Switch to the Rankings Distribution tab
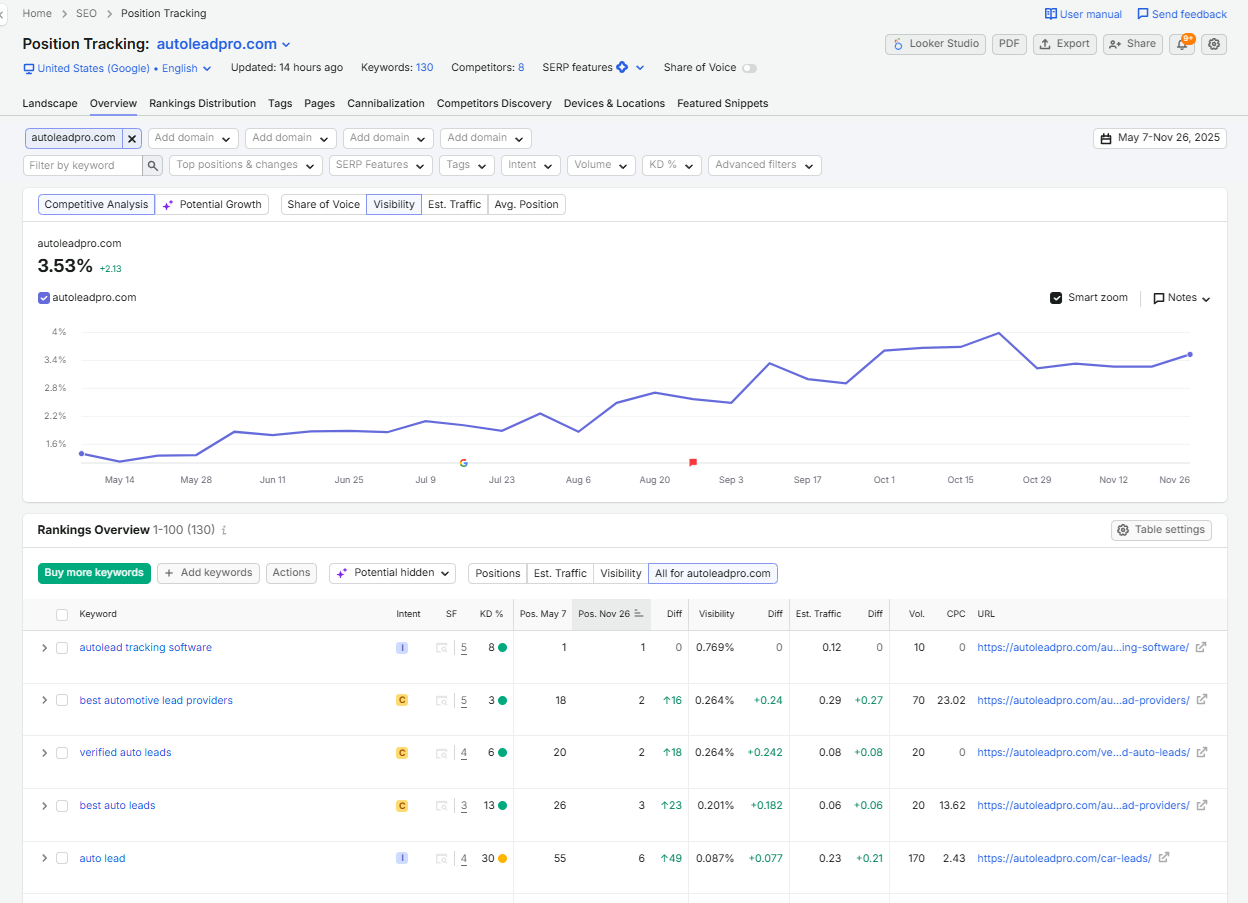 (202, 103)
